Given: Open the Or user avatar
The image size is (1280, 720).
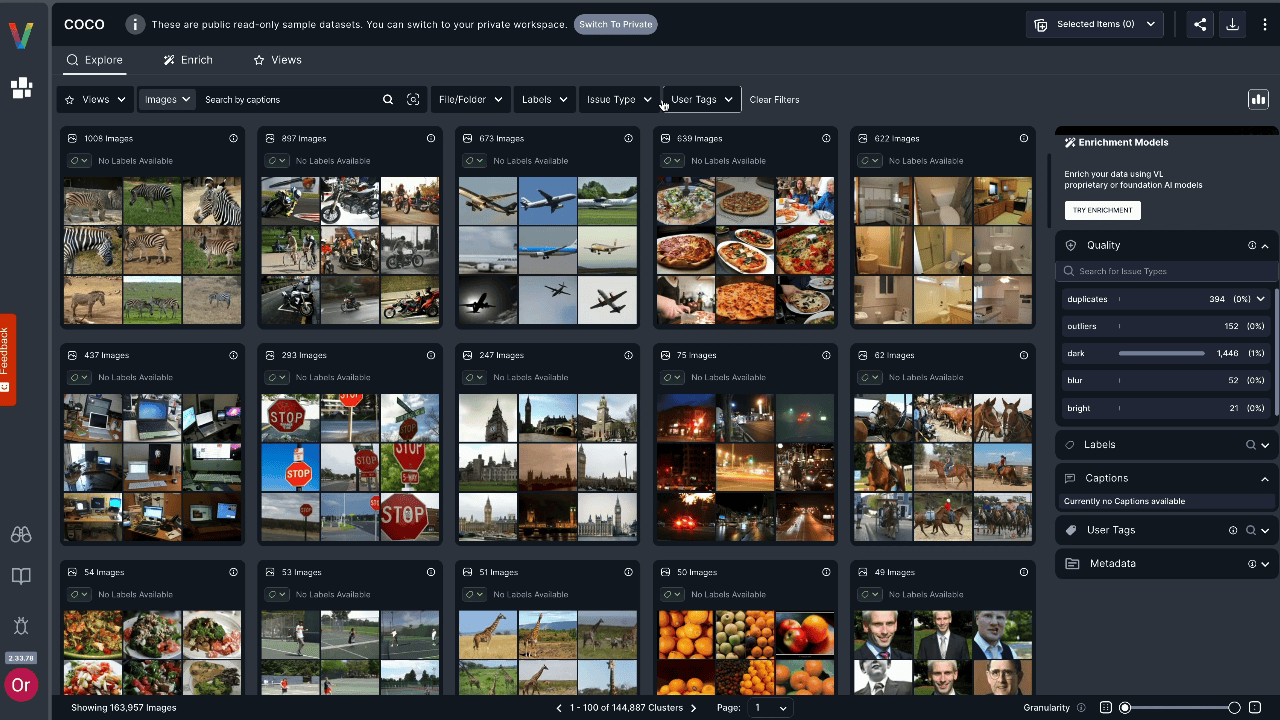Looking at the screenshot, I should coord(20,686).
